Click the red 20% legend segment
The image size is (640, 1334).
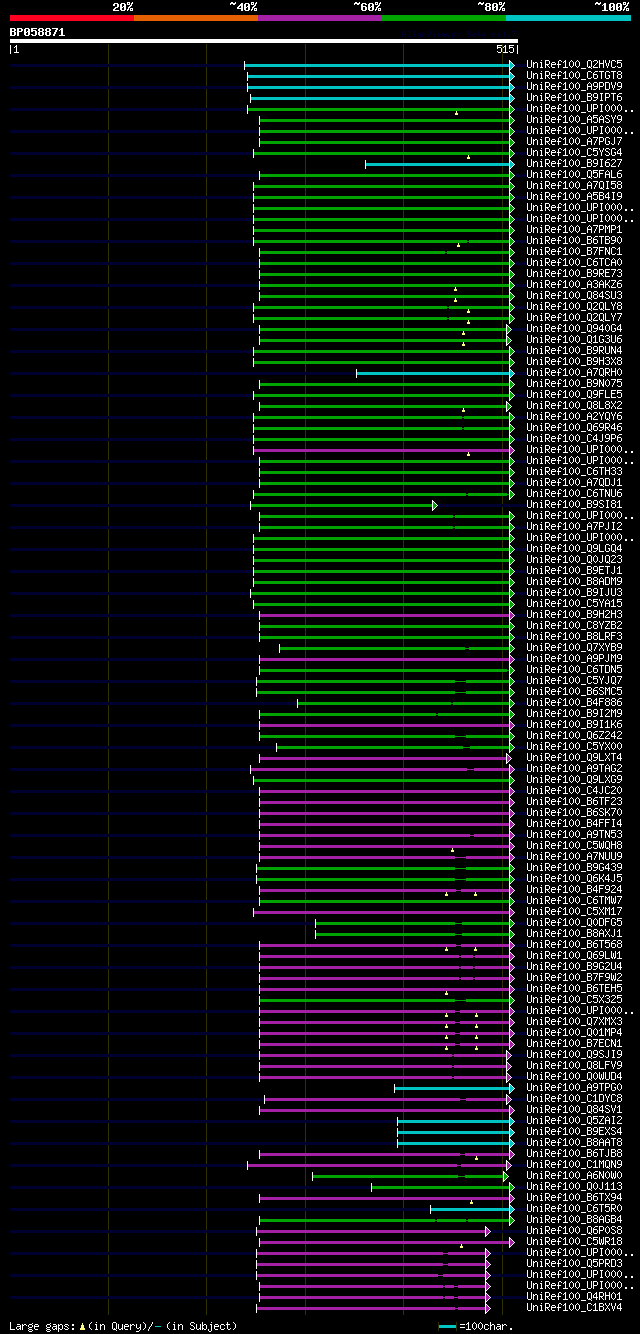pos(71,18)
